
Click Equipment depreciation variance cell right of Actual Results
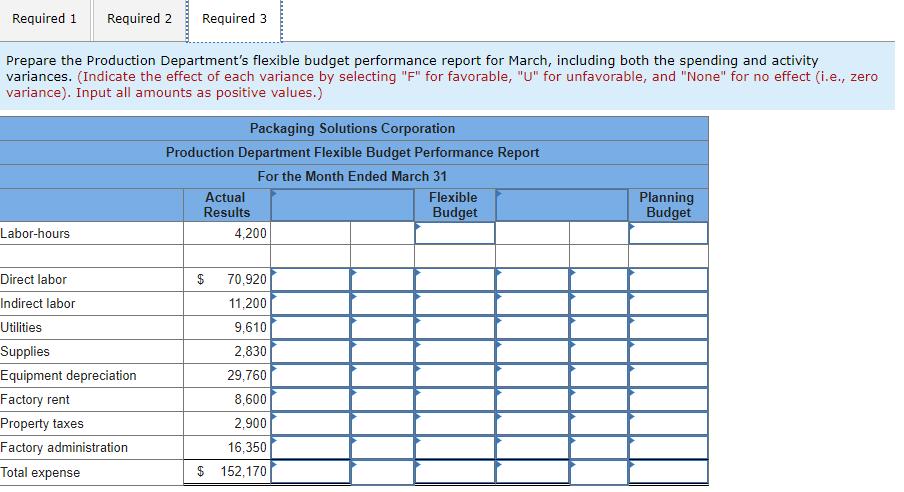pos(311,375)
